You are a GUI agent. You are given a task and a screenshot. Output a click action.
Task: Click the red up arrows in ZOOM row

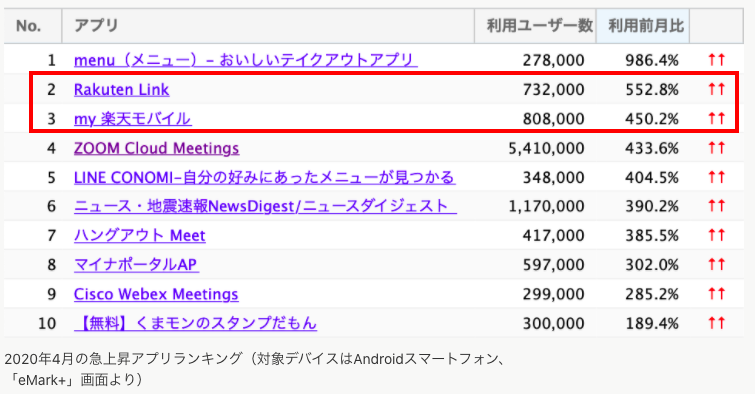(716, 147)
